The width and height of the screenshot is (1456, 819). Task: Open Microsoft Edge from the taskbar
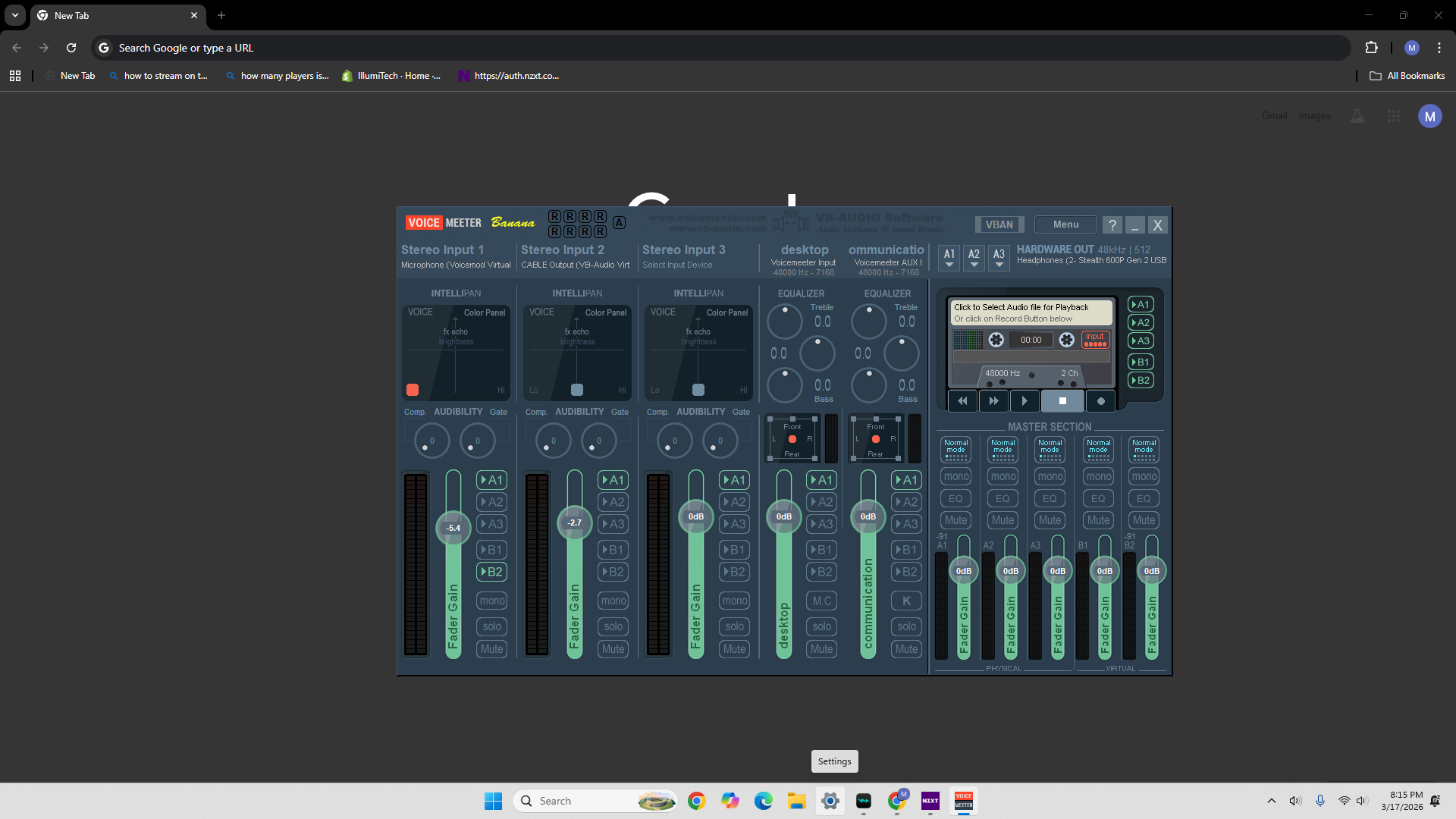tap(764, 801)
